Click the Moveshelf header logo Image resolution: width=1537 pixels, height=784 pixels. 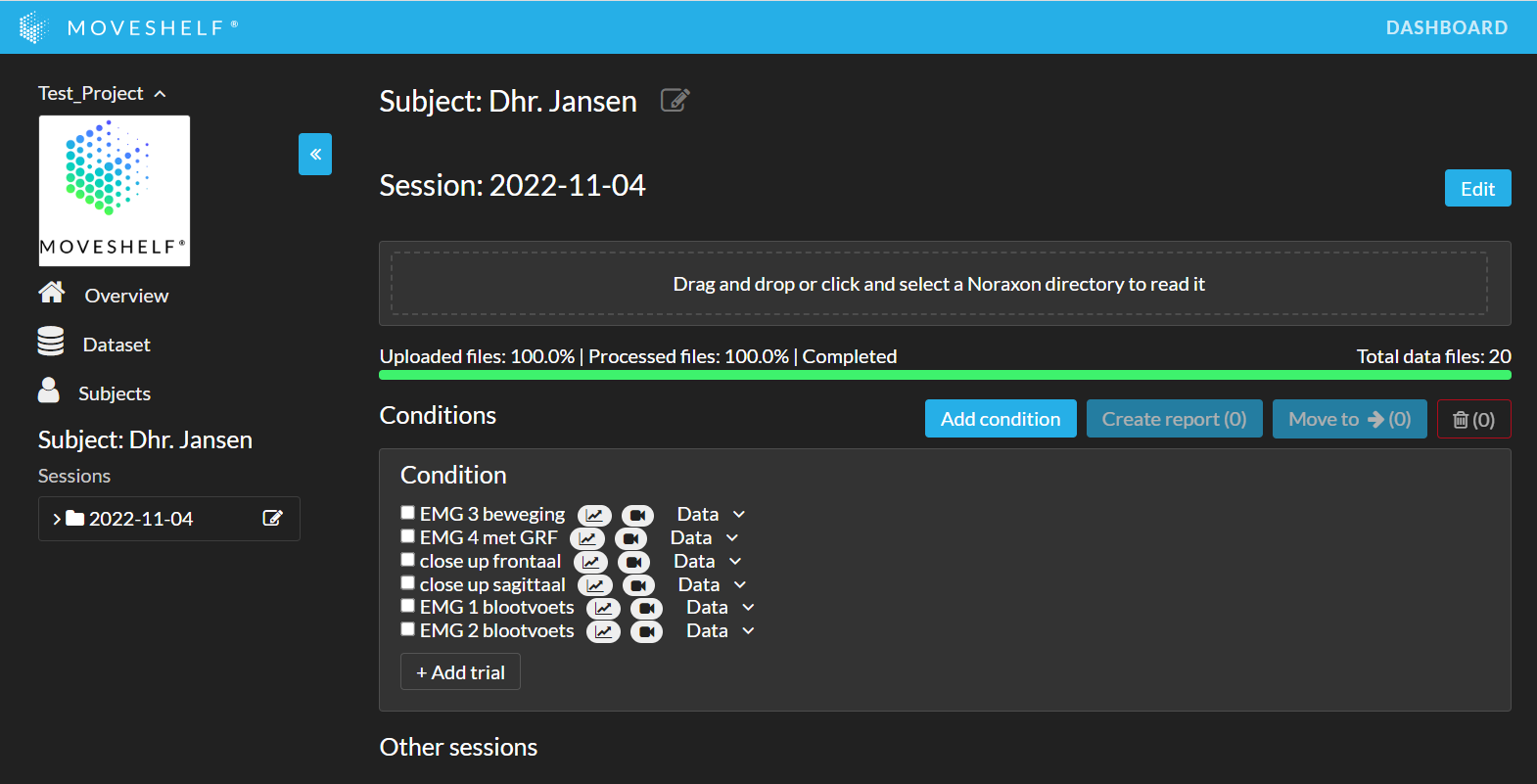[x=128, y=27]
